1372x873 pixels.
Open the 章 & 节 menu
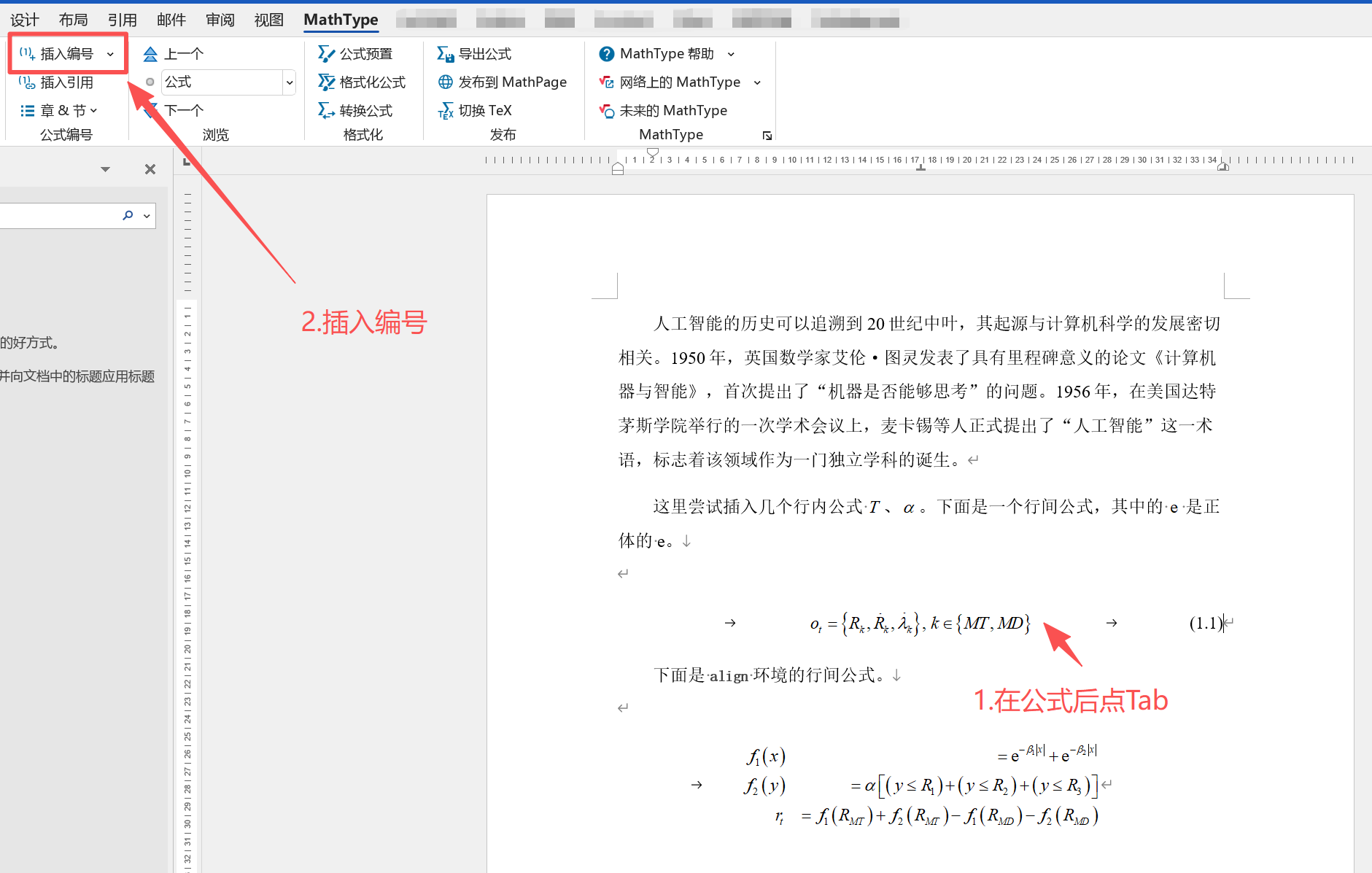pyautogui.click(x=59, y=111)
